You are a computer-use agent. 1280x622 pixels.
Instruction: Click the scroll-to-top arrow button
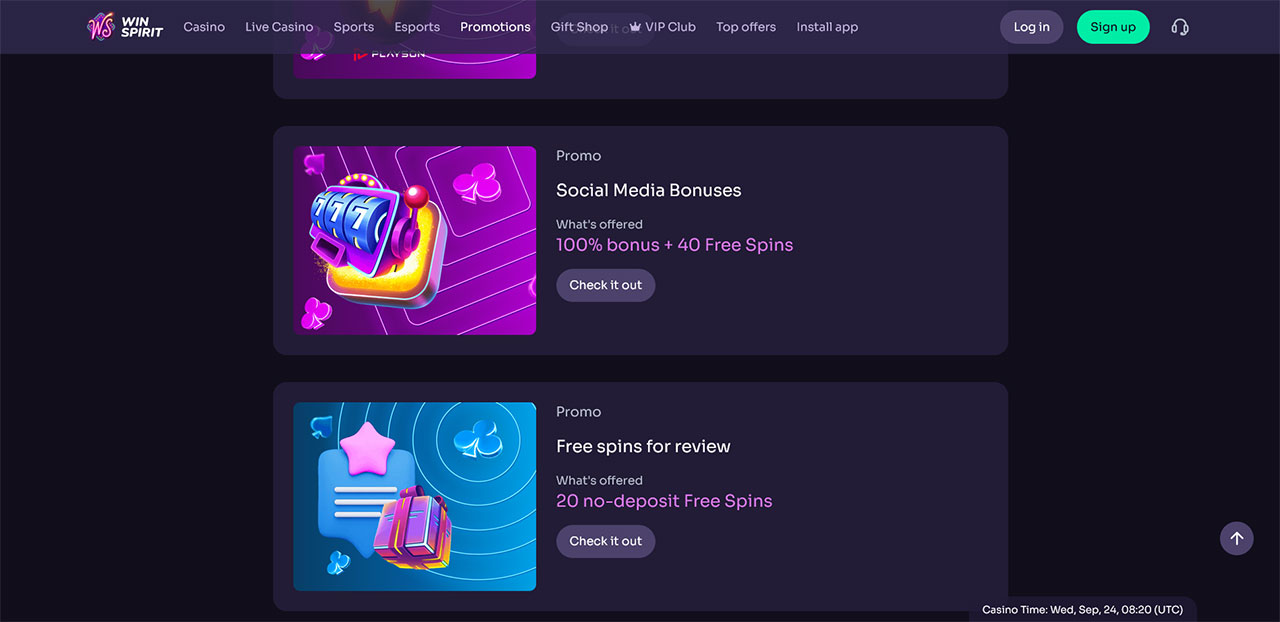pyautogui.click(x=1236, y=538)
